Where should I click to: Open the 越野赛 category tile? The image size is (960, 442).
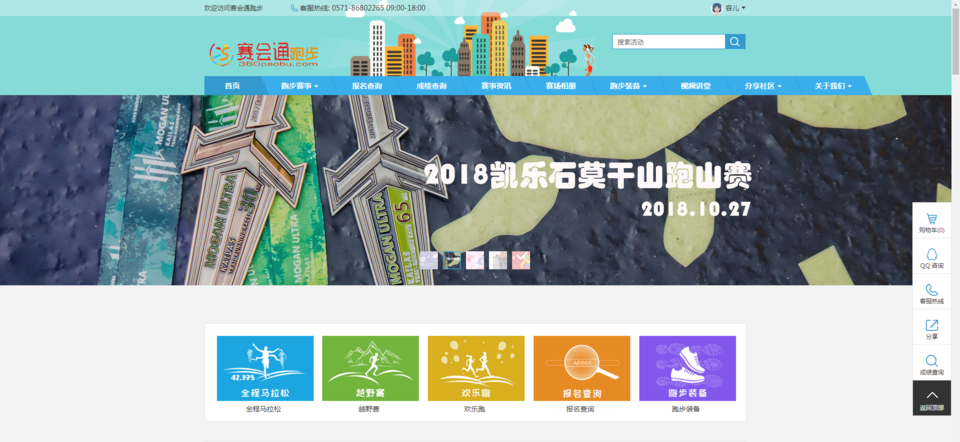pos(370,368)
